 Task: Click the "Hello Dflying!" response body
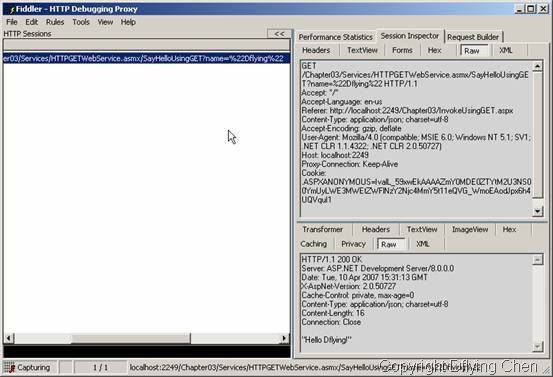coord(327,340)
